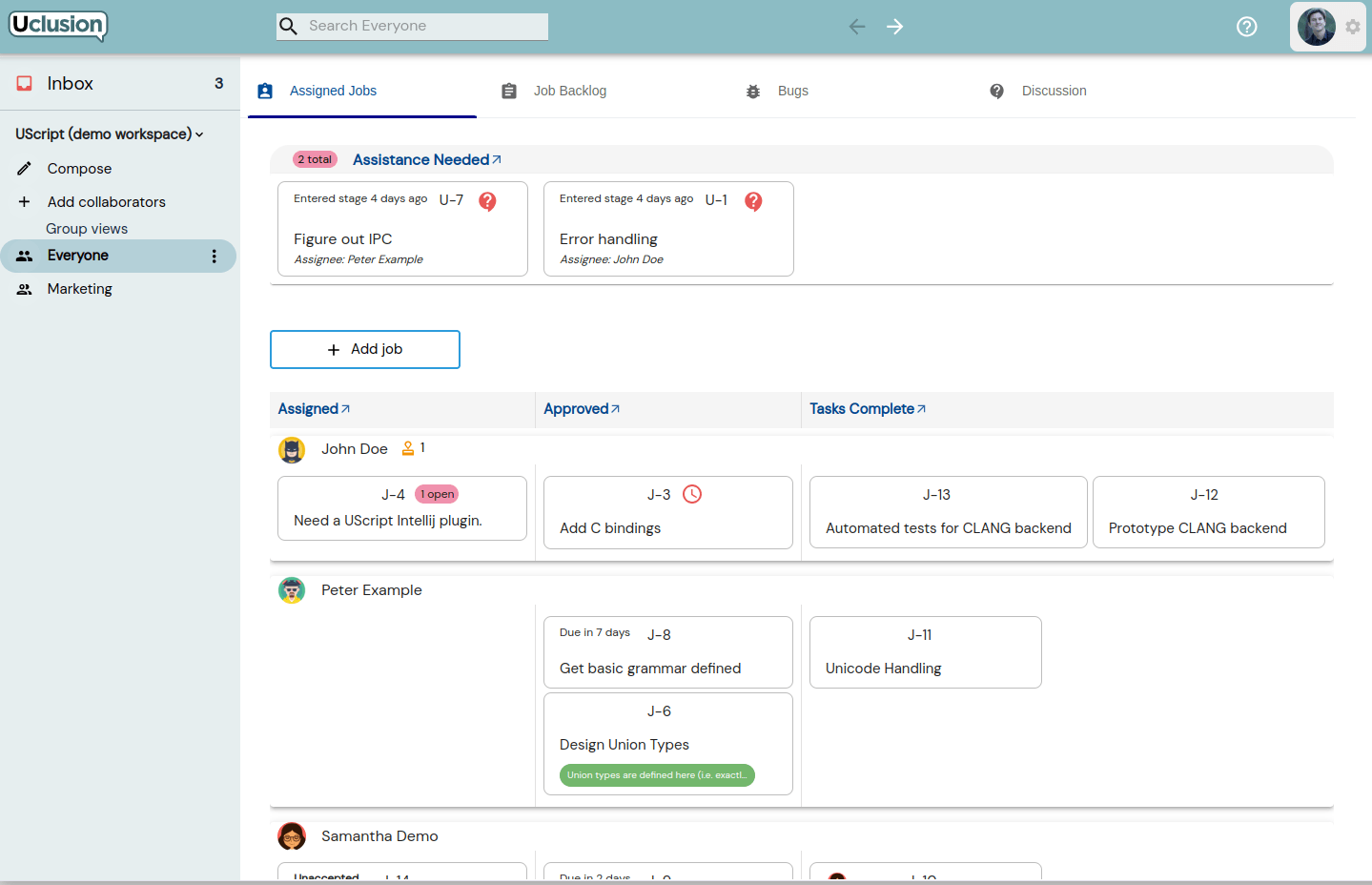The image size is (1372, 885).
Task: Open the Compose option in sidebar
Action: pos(79,169)
